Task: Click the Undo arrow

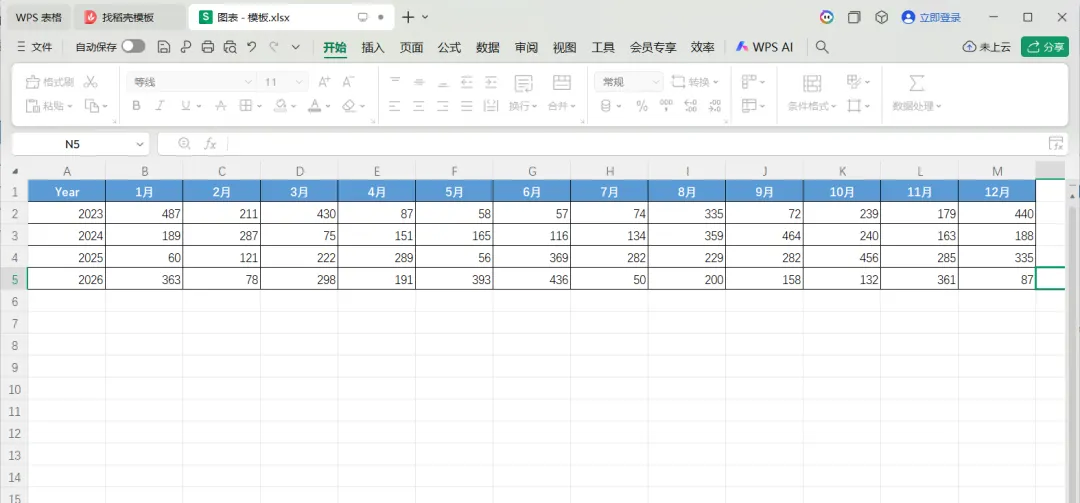Action: 251,47
